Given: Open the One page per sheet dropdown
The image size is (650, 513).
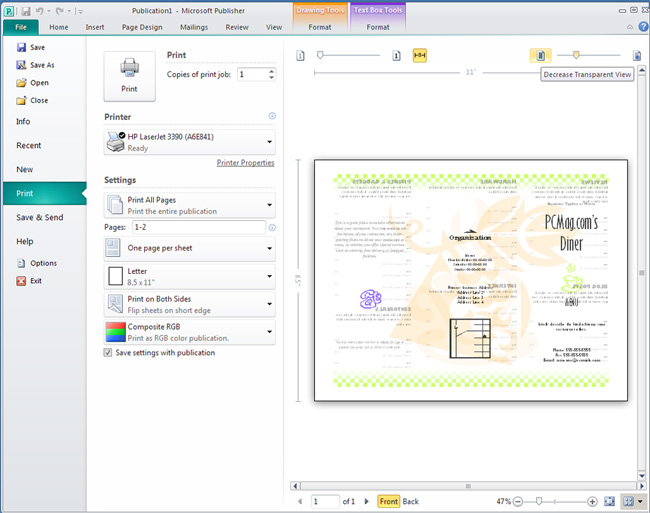Looking at the screenshot, I should pyautogui.click(x=189, y=249).
